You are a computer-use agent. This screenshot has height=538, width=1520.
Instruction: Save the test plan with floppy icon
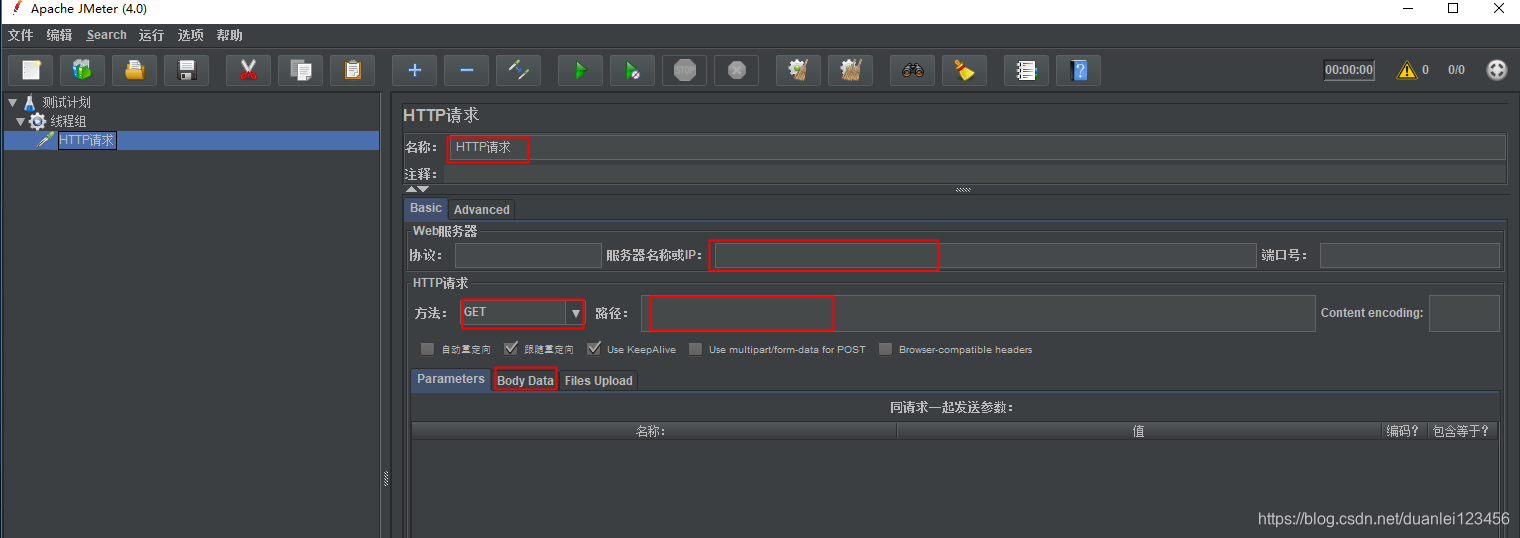coord(186,70)
